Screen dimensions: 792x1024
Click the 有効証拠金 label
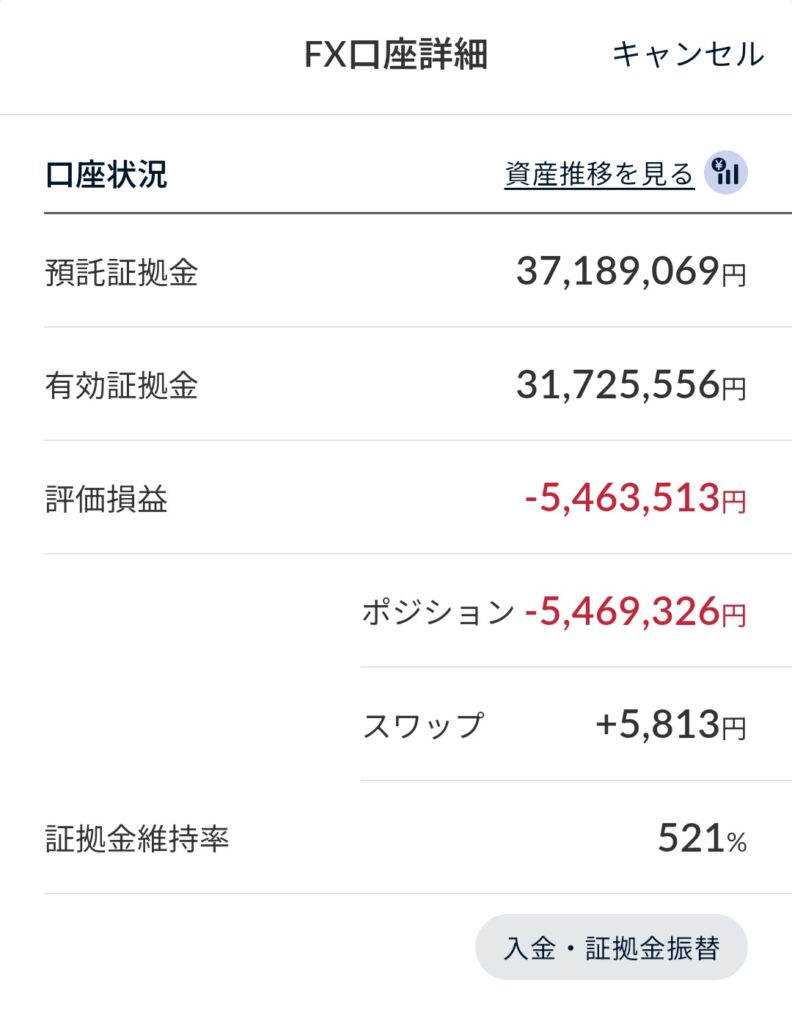tap(122, 385)
